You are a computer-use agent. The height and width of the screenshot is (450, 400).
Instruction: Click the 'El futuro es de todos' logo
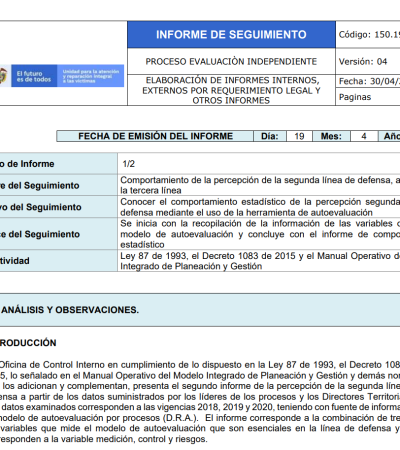(34, 76)
